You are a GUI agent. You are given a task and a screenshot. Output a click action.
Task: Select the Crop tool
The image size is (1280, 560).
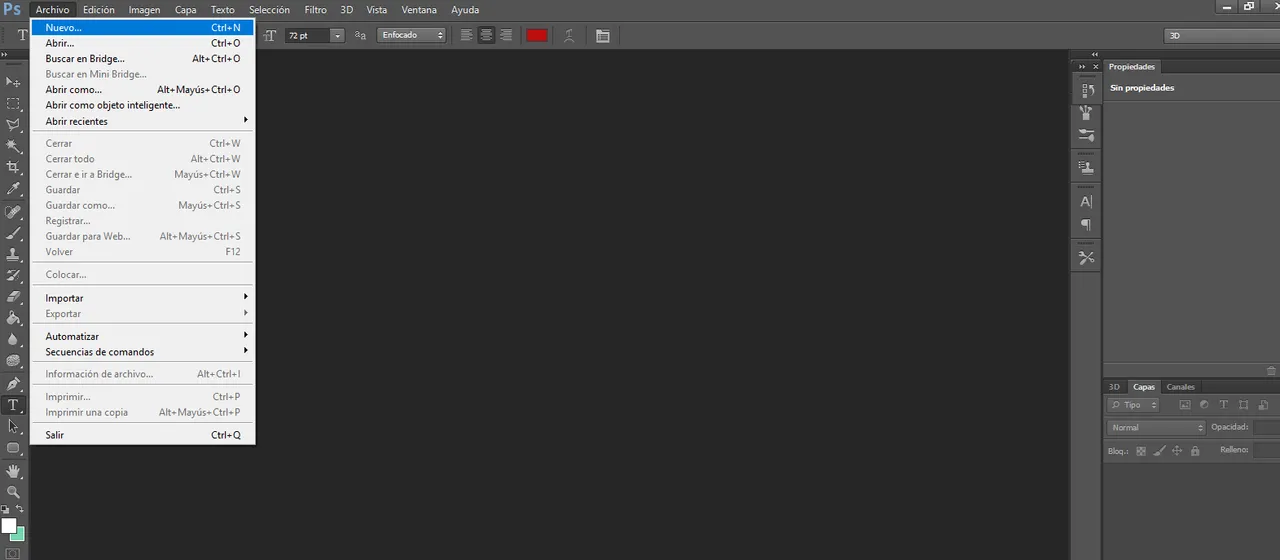pos(14,167)
